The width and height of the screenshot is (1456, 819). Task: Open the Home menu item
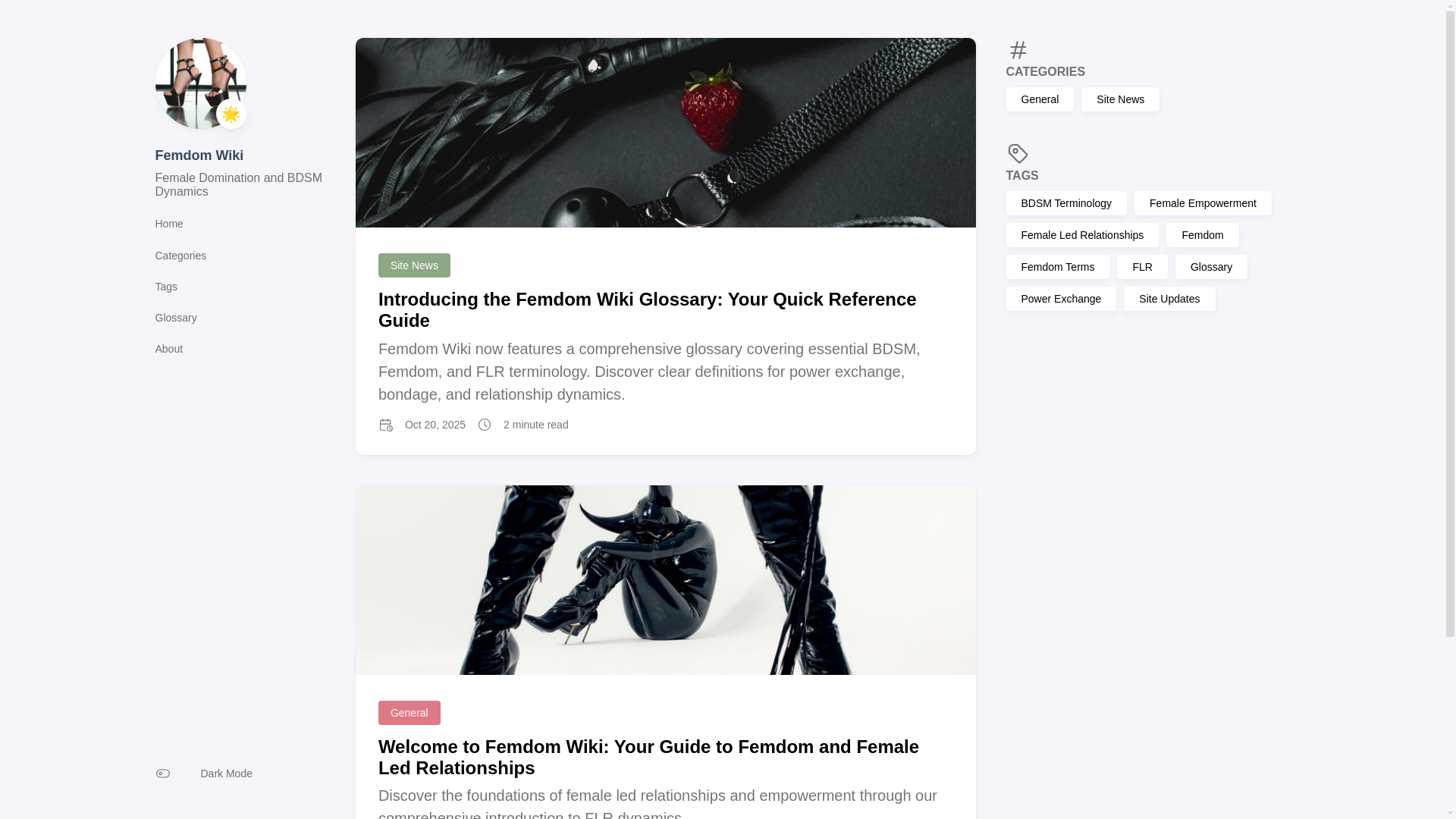[168, 224]
